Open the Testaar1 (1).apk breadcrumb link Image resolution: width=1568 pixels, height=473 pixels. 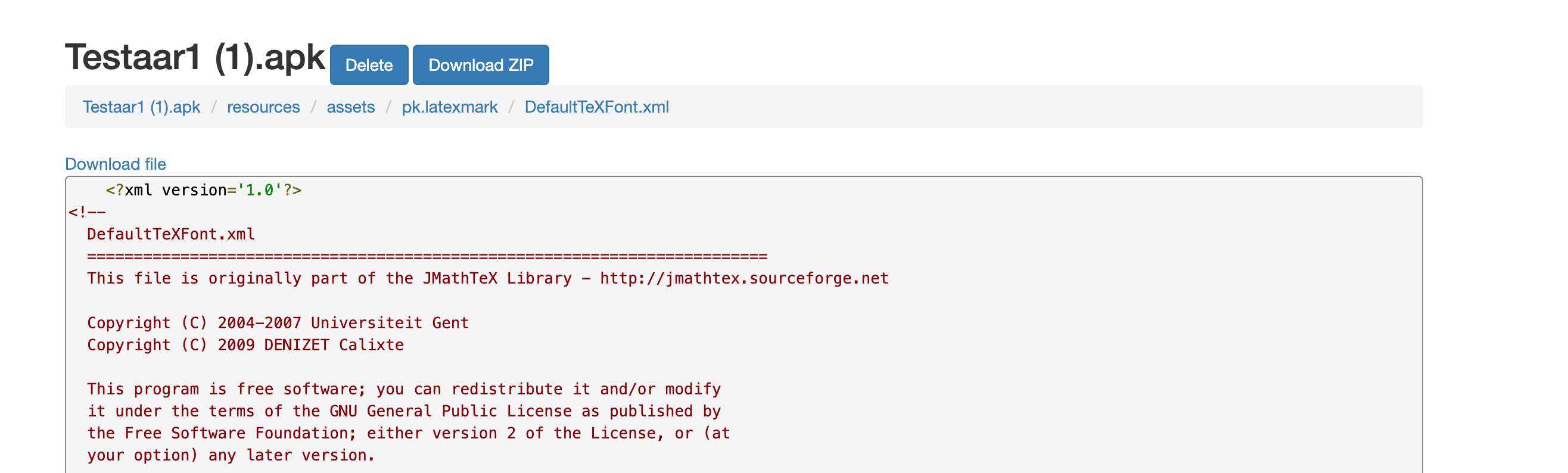pyautogui.click(x=141, y=107)
